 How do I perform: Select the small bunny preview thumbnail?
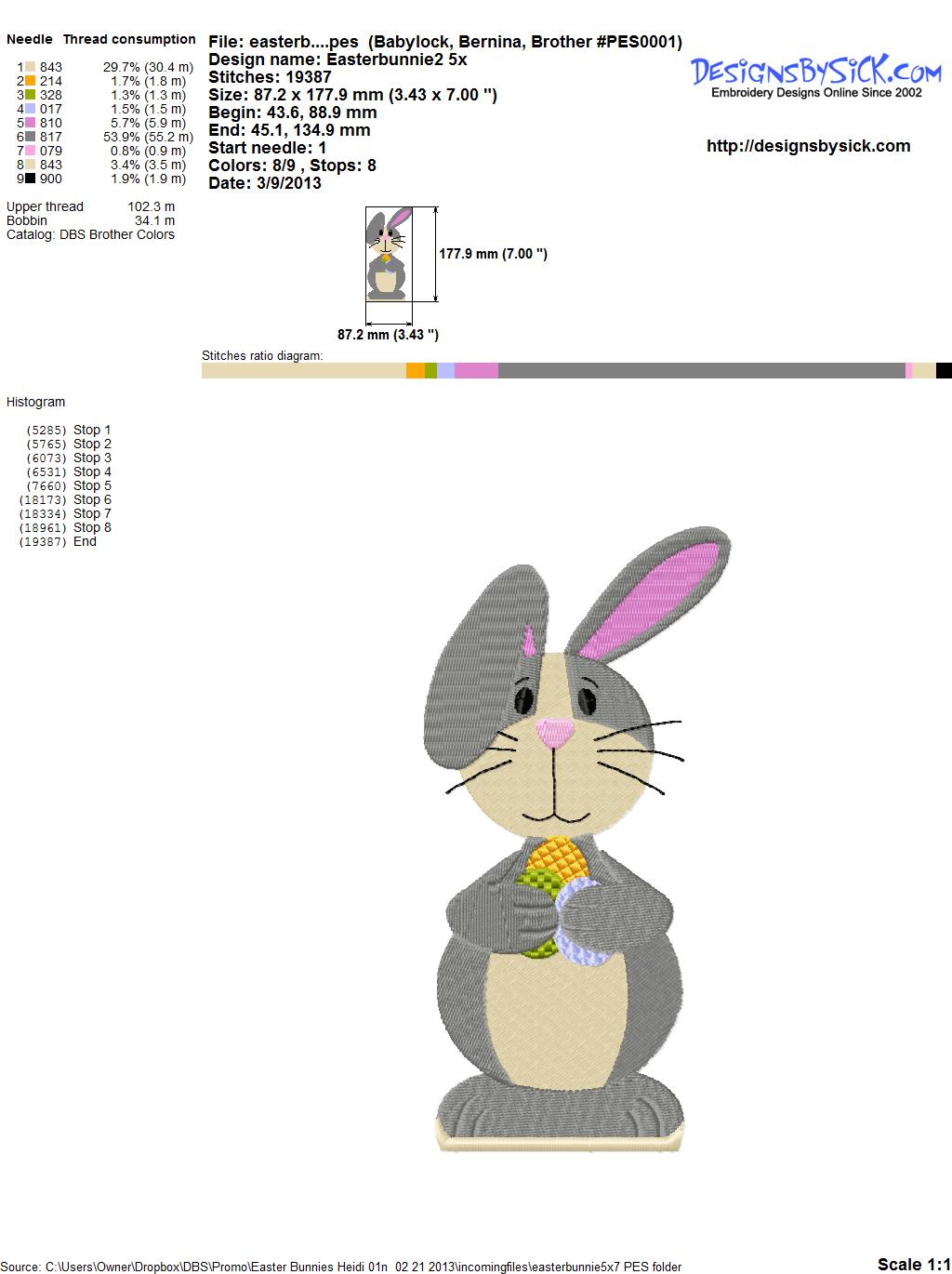click(x=389, y=254)
